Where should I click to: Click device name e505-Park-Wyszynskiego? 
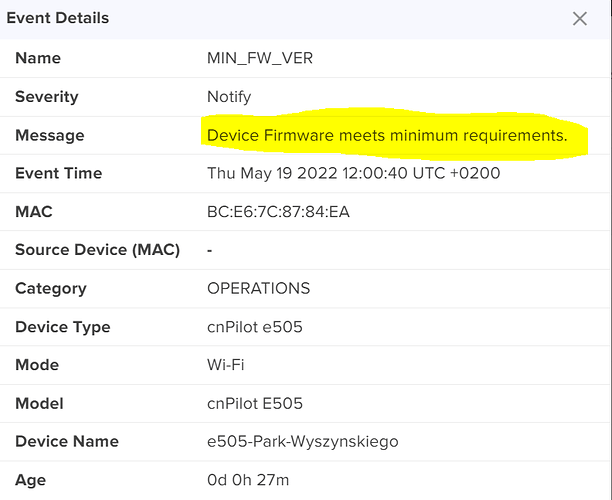[303, 441]
